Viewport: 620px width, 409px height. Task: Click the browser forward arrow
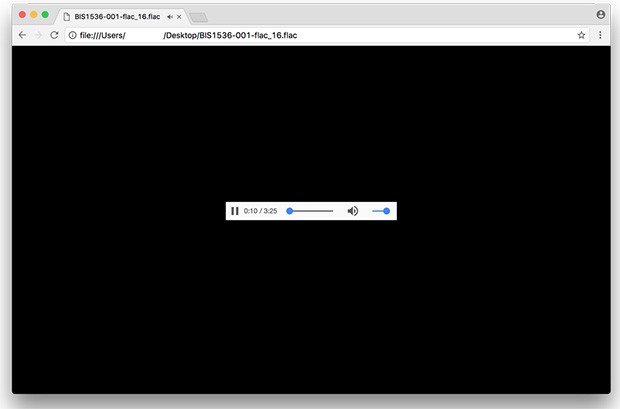pos(38,35)
